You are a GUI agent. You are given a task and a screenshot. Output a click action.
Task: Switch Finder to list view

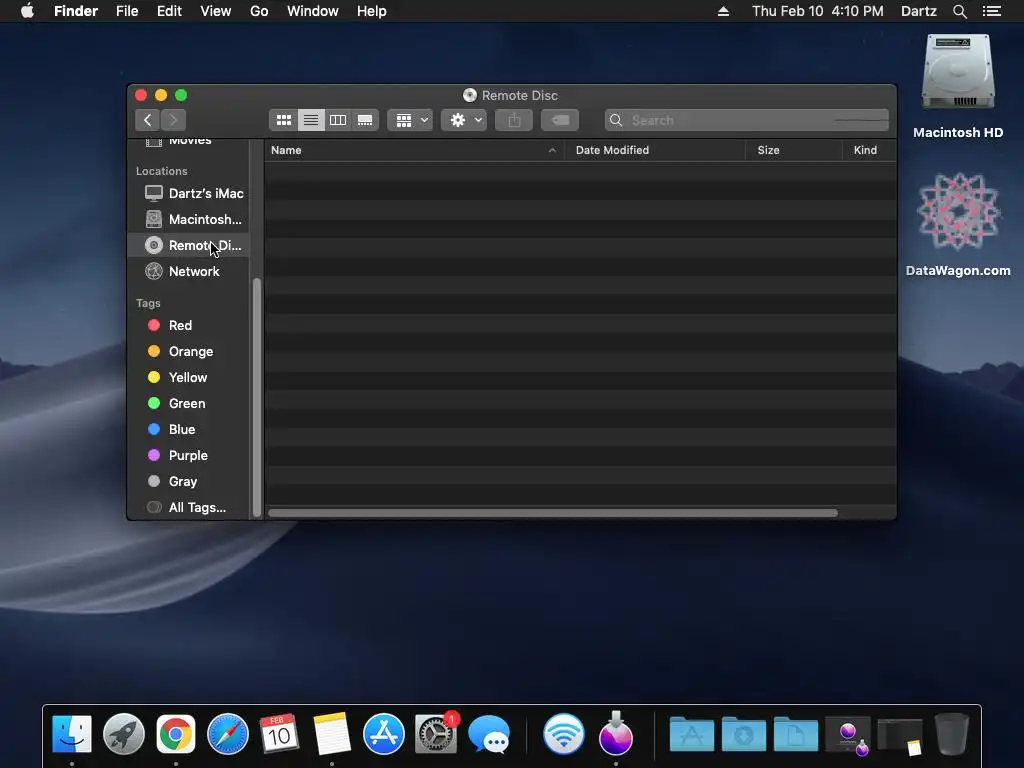(311, 120)
